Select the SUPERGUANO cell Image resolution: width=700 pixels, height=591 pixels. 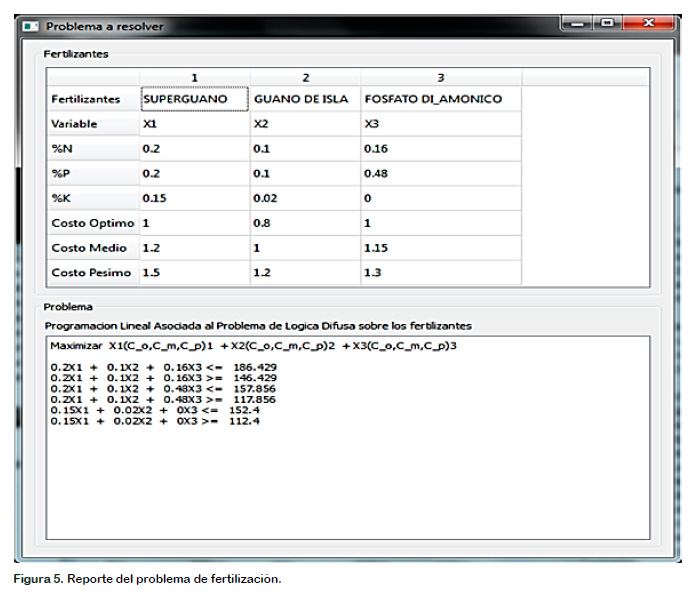195,99
